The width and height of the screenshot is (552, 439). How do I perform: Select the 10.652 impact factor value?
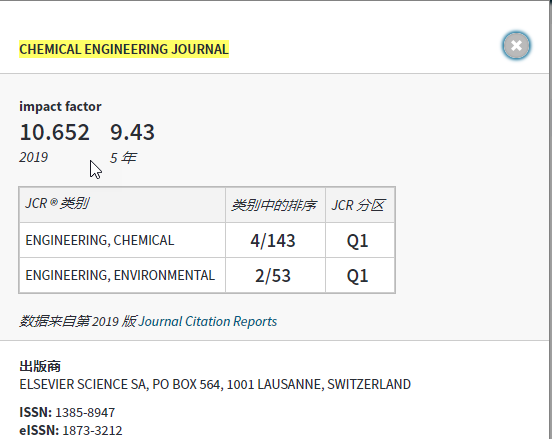[x=55, y=132]
